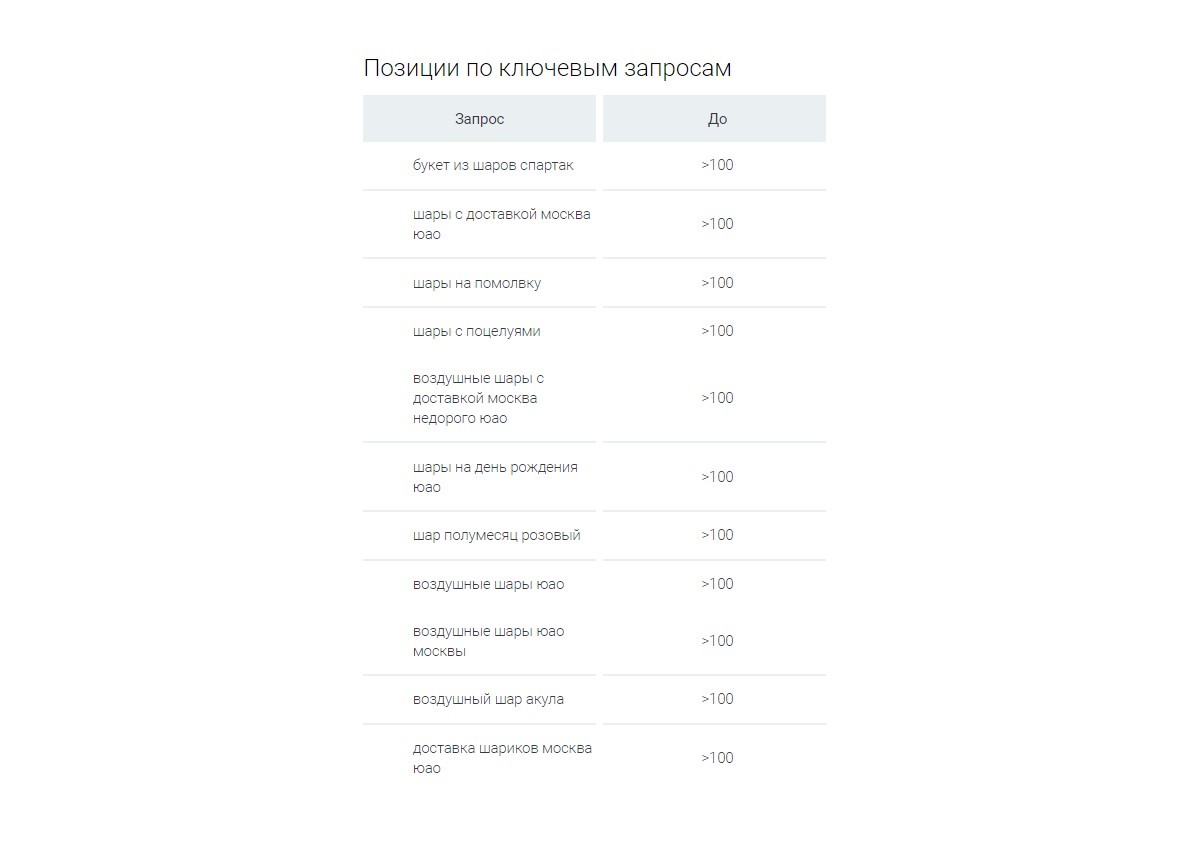Viewport: 1200px width, 850px height.
Task: Select the букет из шаров спартак query
Action: point(493,165)
